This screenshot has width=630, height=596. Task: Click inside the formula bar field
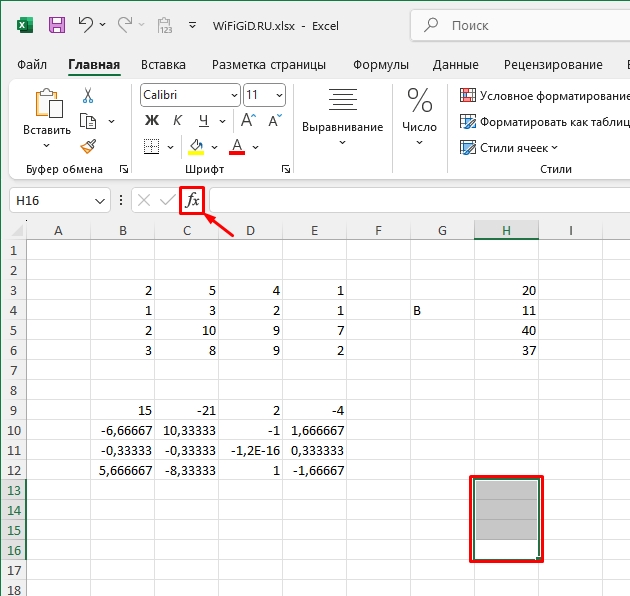(x=419, y=200)
